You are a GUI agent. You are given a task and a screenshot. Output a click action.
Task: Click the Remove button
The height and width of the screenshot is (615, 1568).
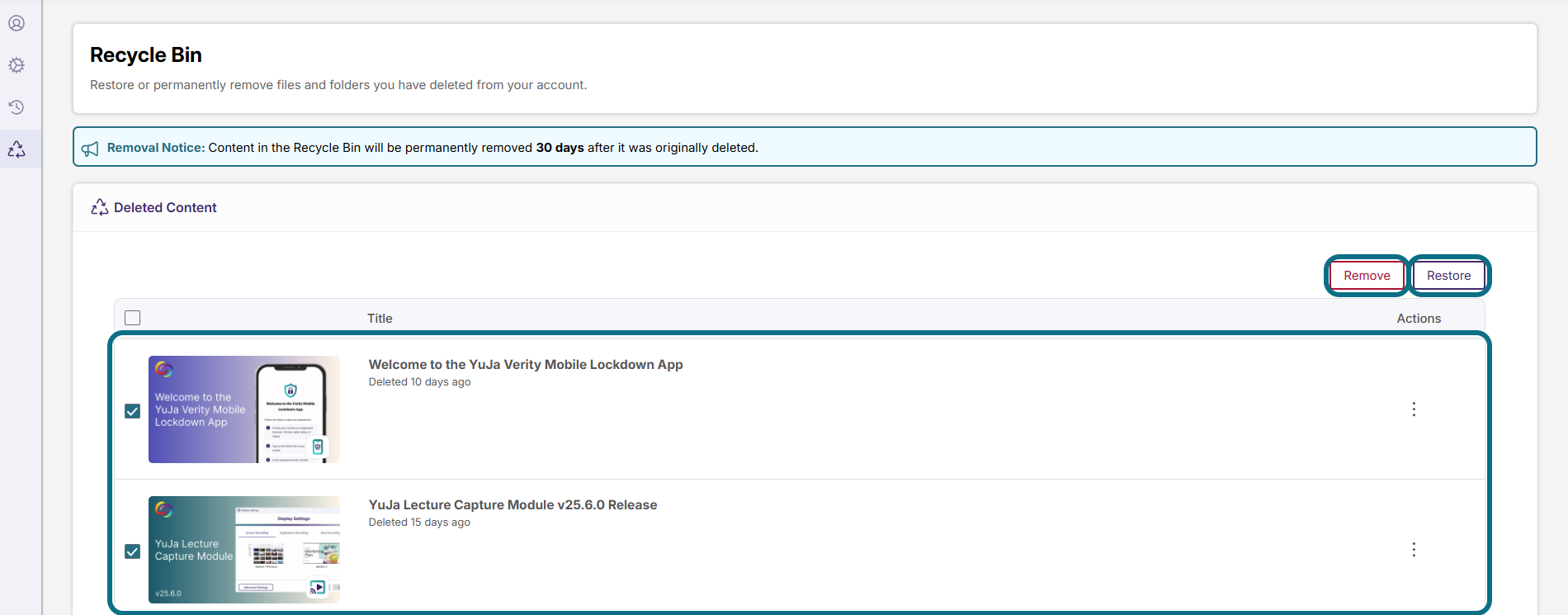click(1367, 276)
